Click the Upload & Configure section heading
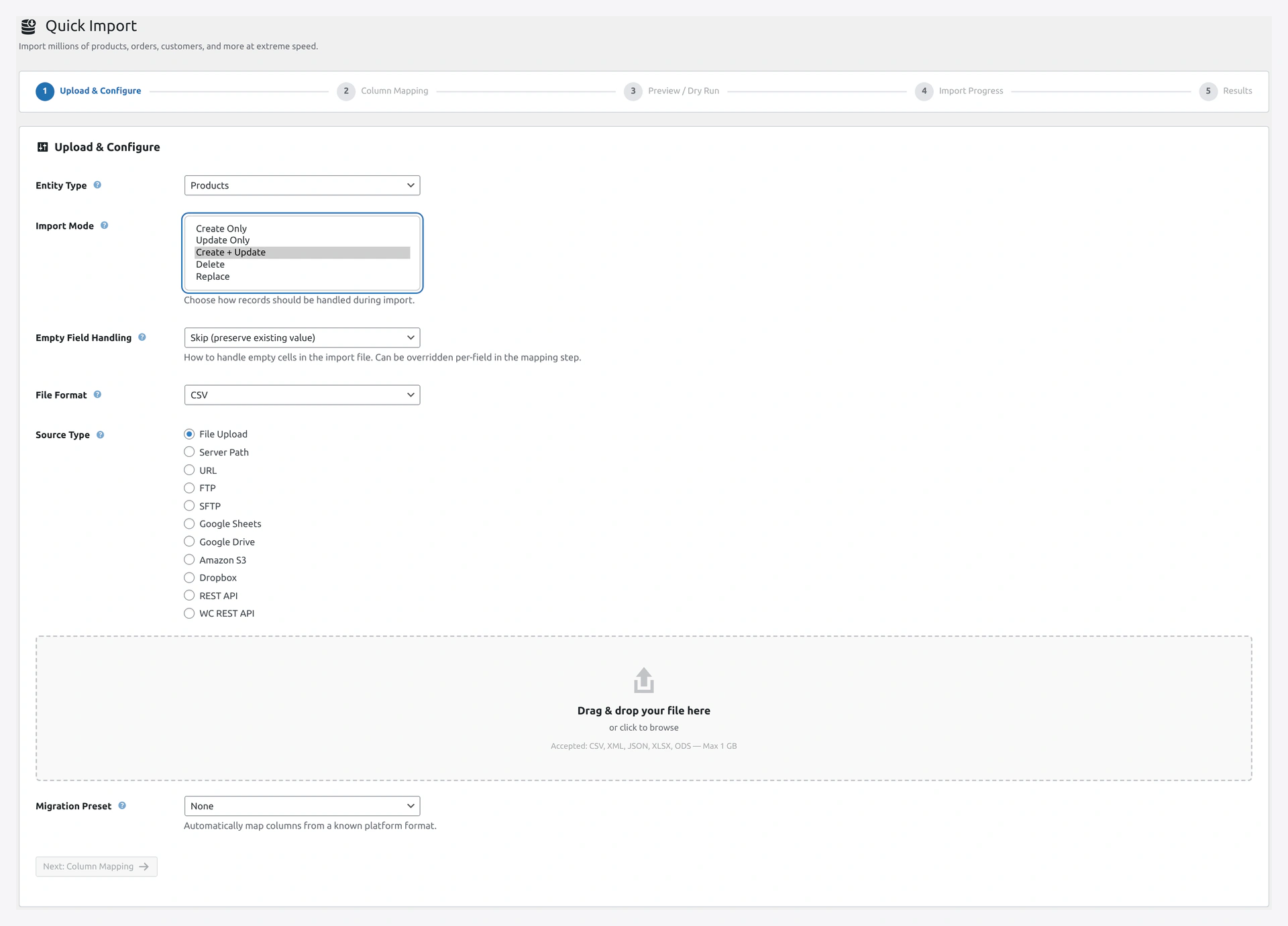1288x926 pixels. pyautogui.click(x=107, y=147)
